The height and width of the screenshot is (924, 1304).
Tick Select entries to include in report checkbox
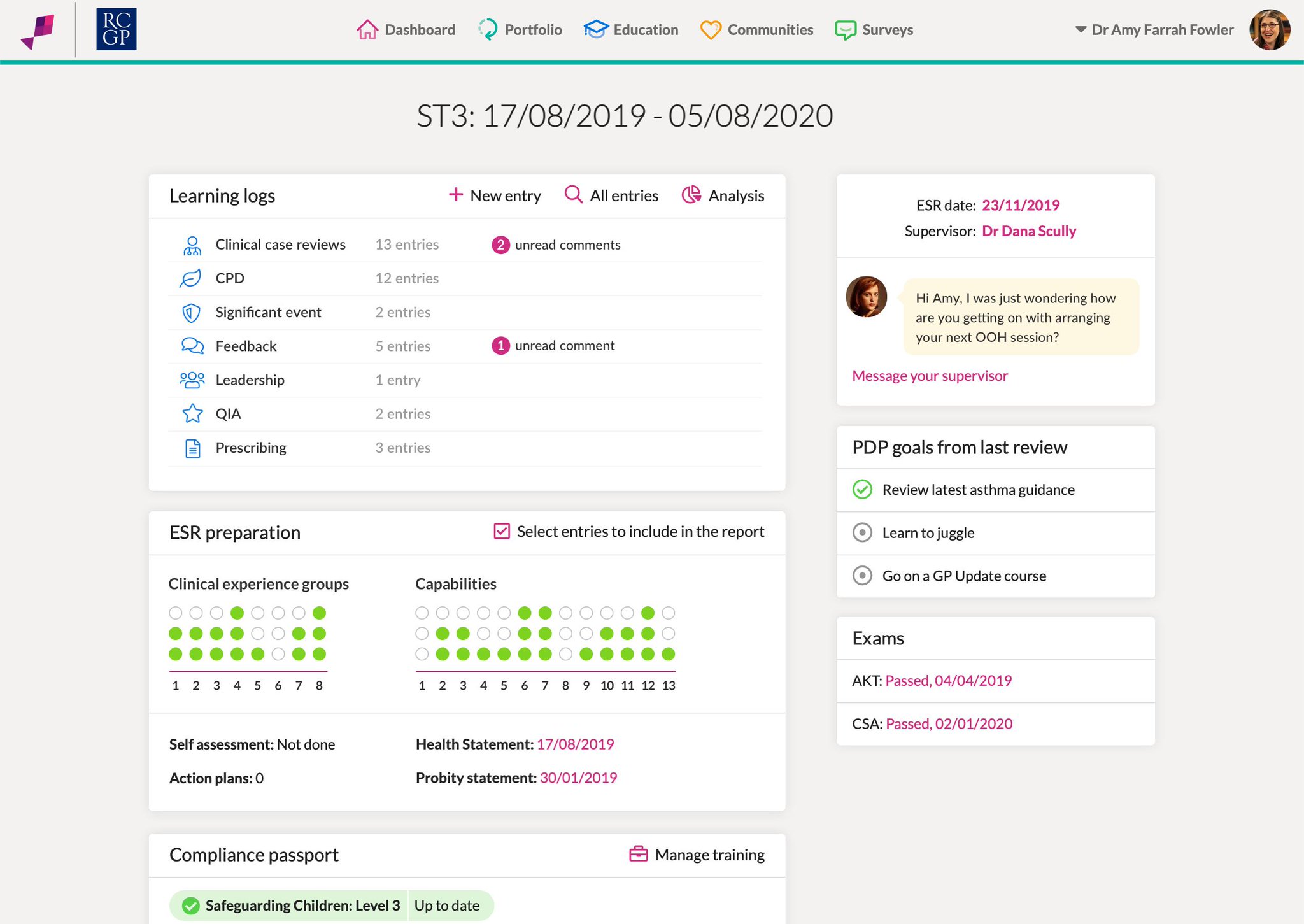[502, 531]
